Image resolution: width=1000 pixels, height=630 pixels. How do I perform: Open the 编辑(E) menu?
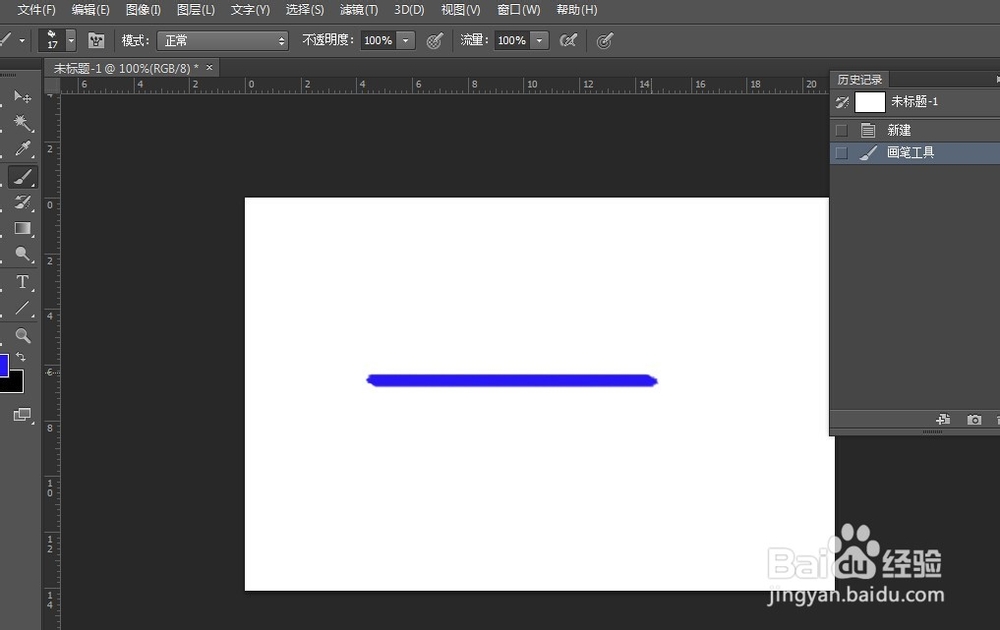coord(91,10)
